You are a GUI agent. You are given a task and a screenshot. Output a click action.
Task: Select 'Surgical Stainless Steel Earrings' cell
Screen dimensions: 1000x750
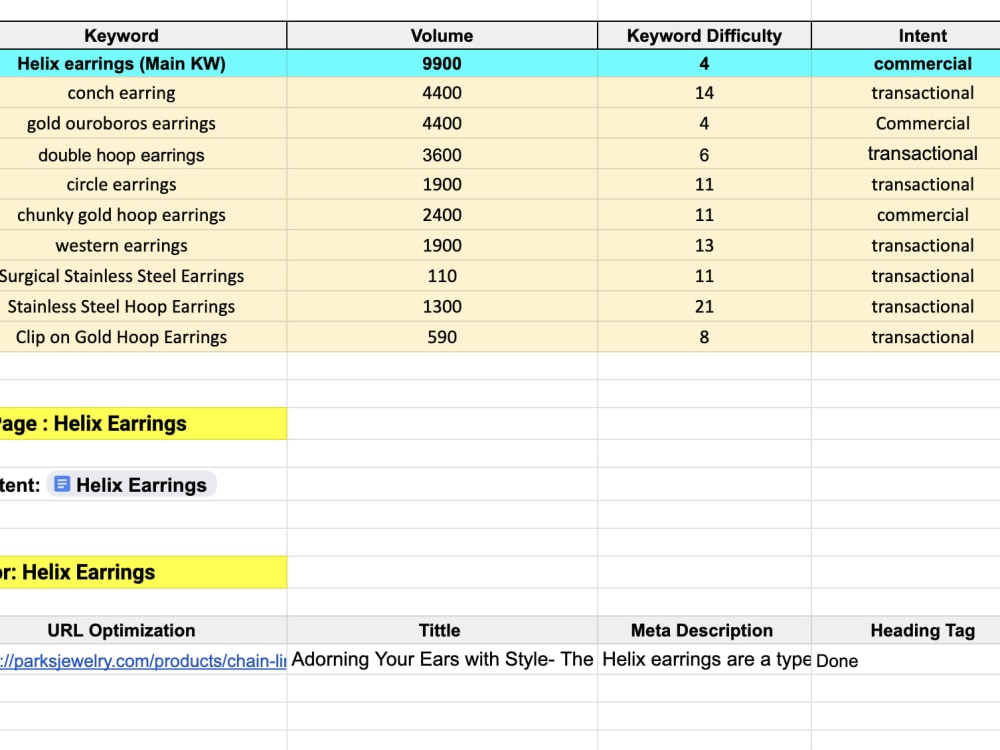tap(143, 276)
